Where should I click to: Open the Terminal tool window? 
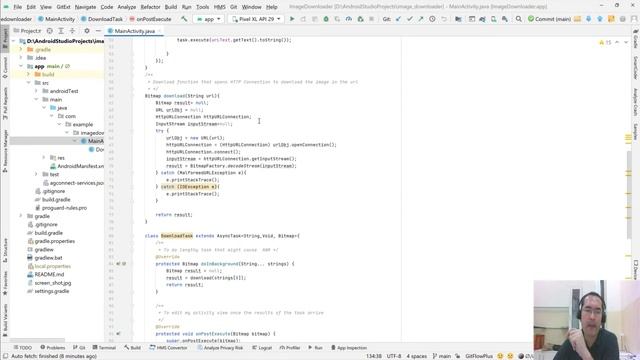pyautogui.click(x=104, y=348)
